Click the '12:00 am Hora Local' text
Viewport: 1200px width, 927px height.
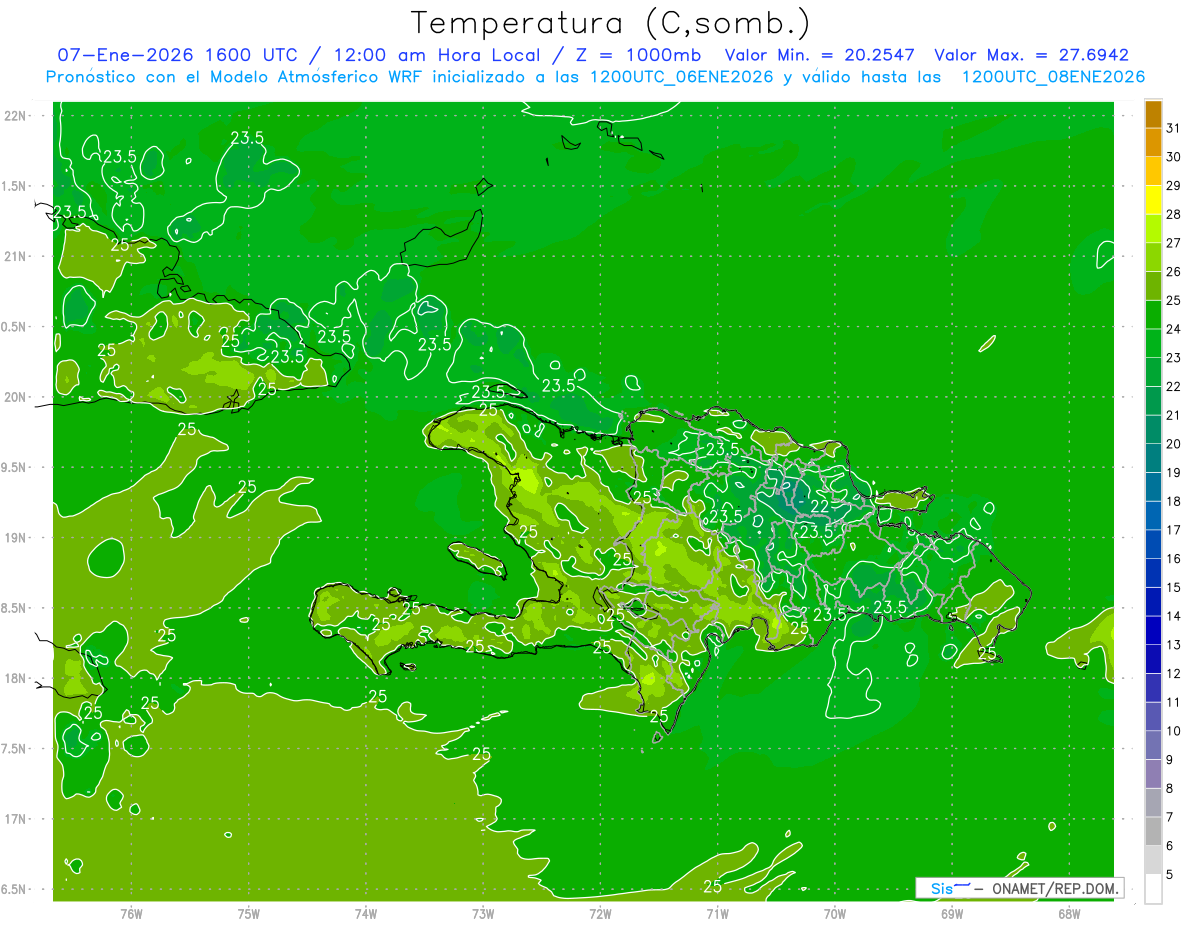pyautogui.click(x=436, y=56)
